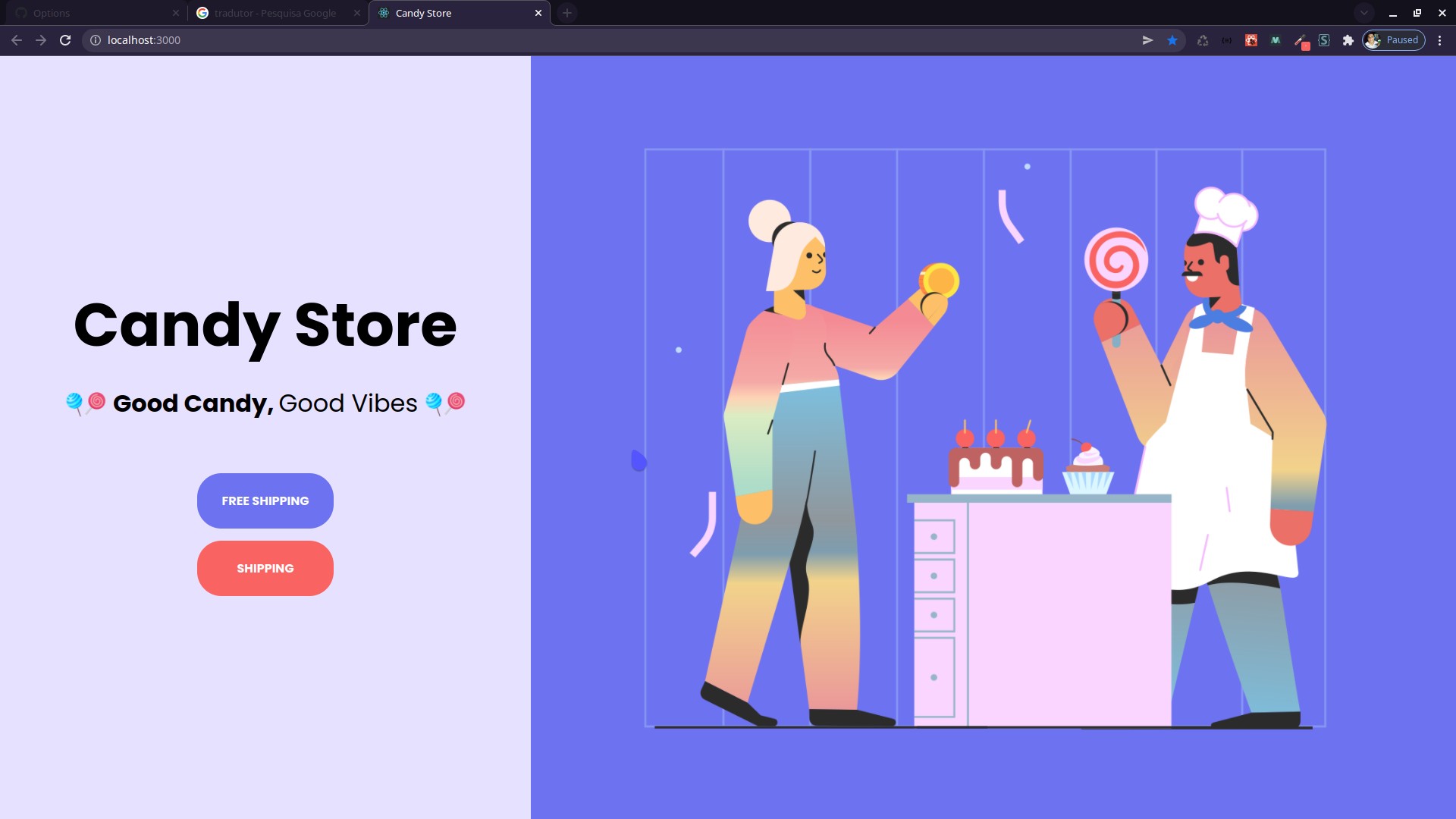Open the Stylus extension

click(x=1325, y=40)
